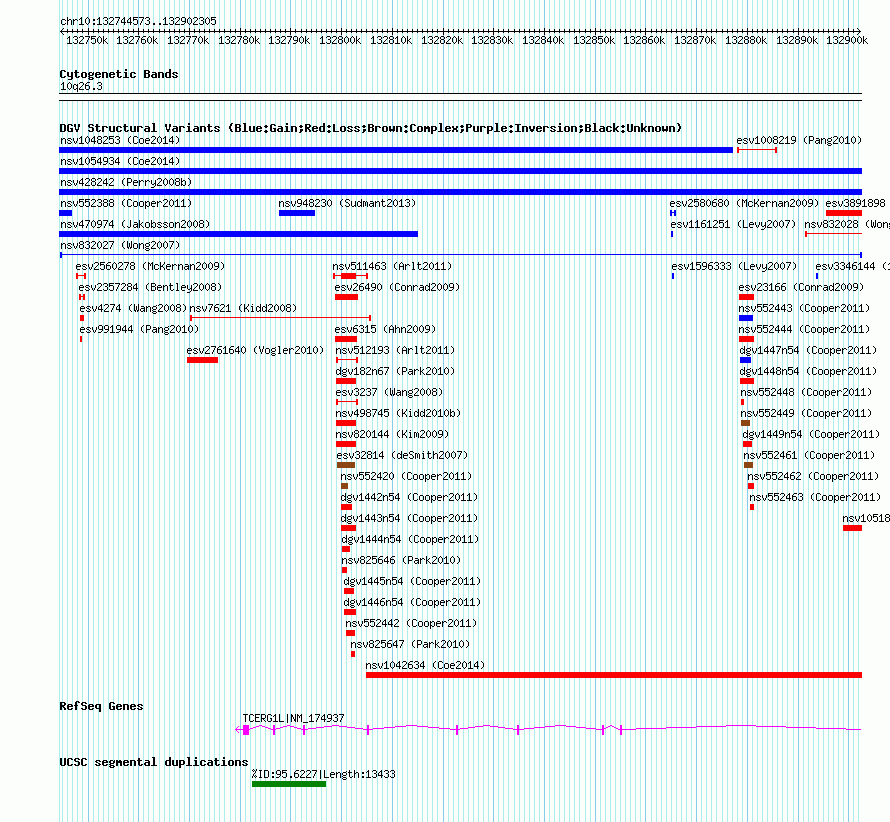Click esv23166 (Conrad2009) label
This screenshot has height=822, width=890.
pyautogui.click(x=801, y=287)
